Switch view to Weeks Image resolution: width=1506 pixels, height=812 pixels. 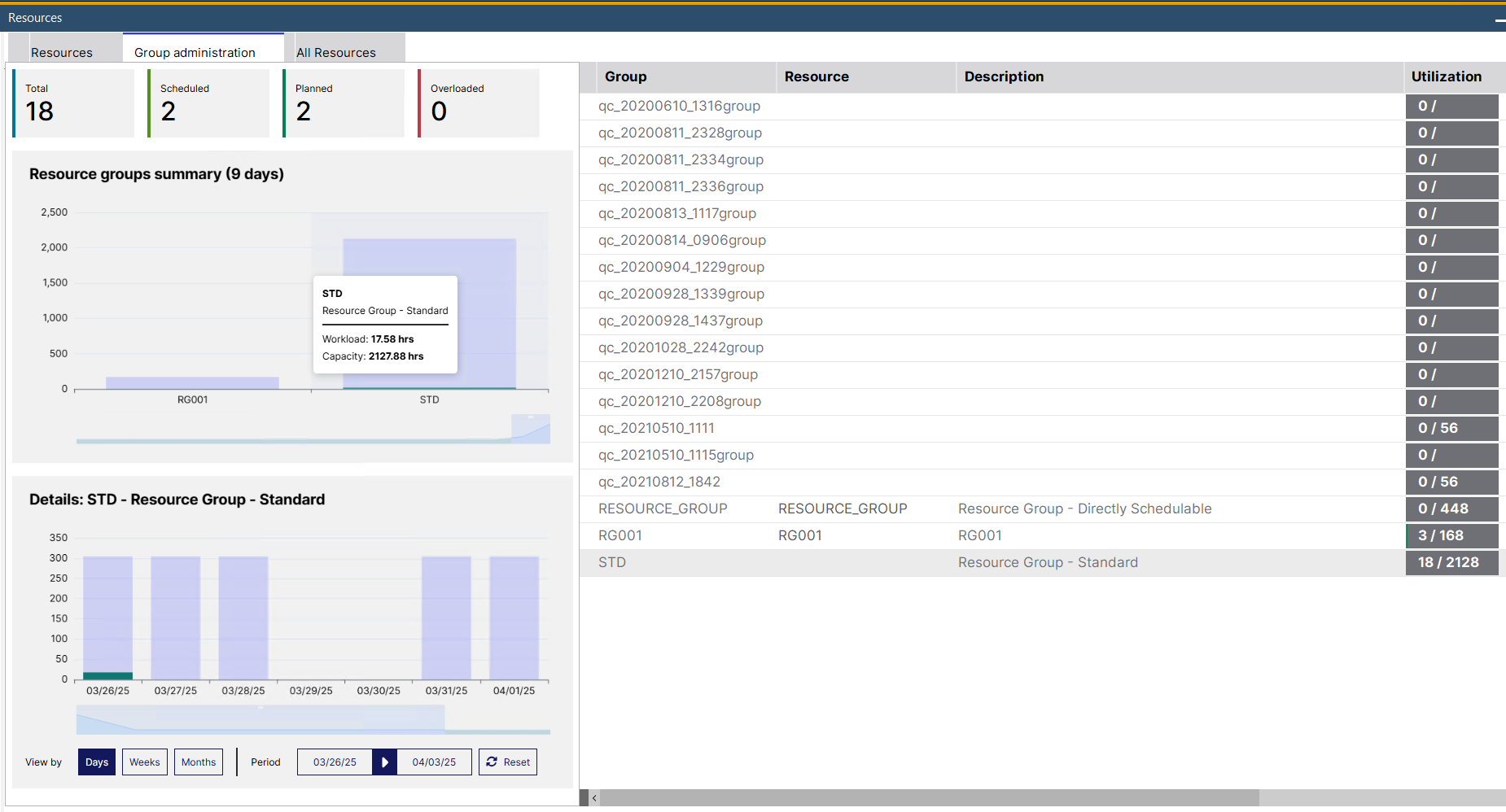pos(144,762)
